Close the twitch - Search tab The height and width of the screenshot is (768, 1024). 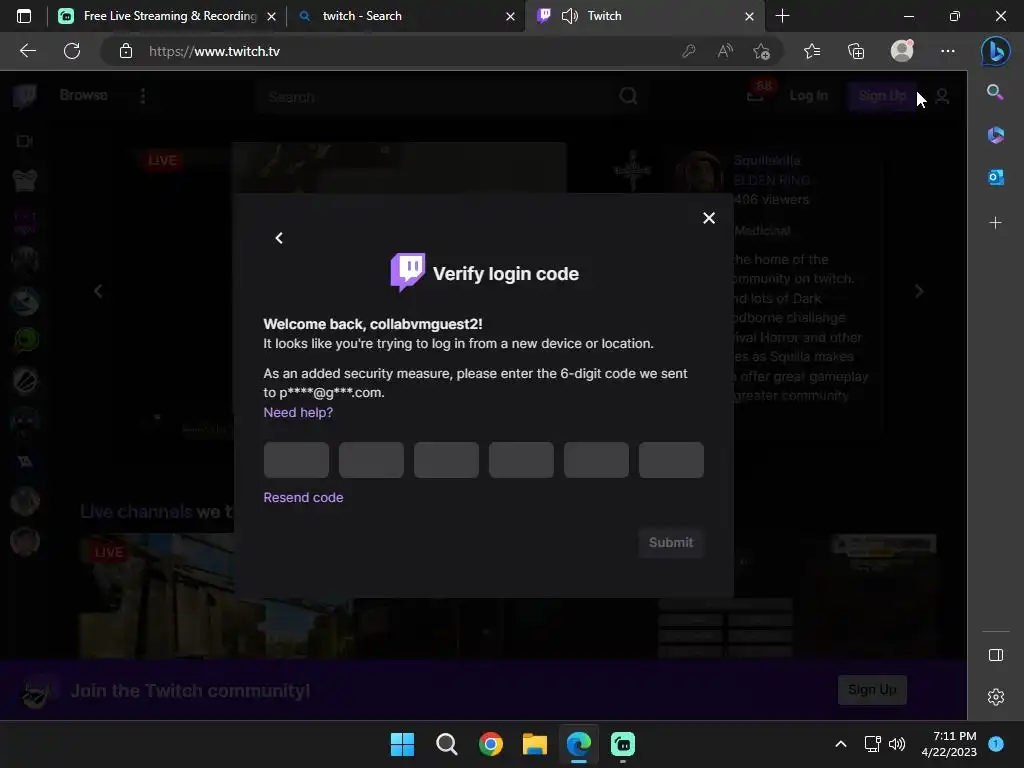(510, 16)
